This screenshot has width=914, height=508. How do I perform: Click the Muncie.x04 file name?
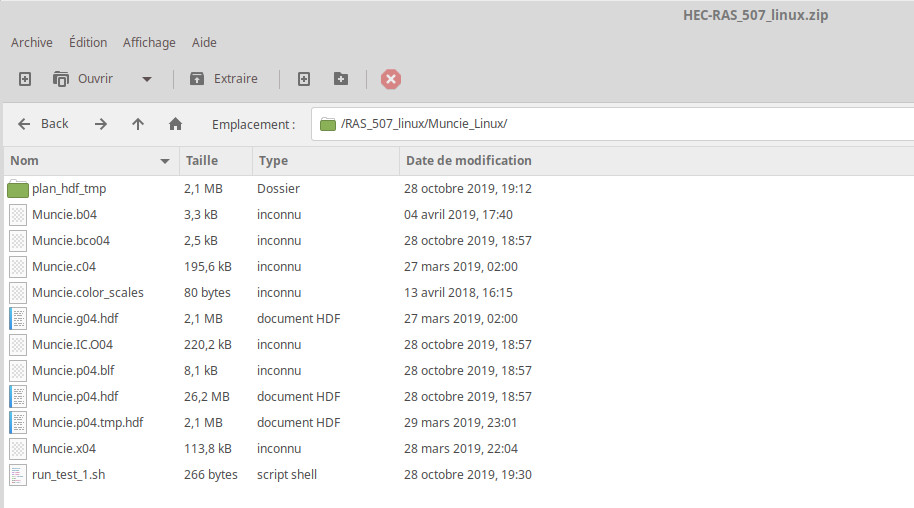click(64, 449)
